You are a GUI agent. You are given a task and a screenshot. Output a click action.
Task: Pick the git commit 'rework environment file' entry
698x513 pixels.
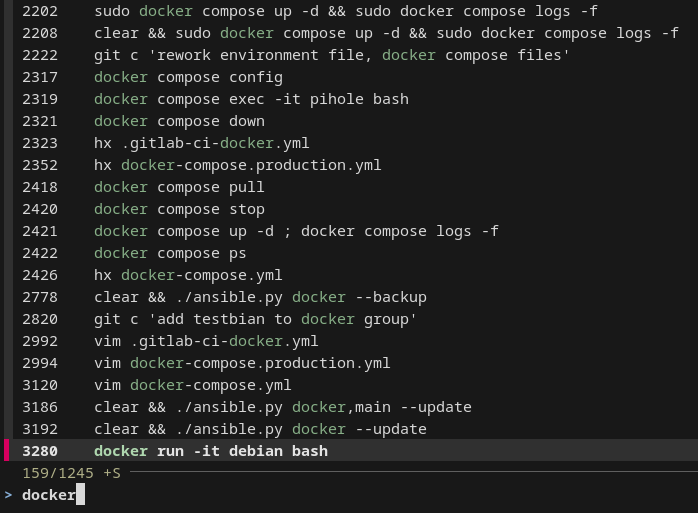click(x=331, y=55)
